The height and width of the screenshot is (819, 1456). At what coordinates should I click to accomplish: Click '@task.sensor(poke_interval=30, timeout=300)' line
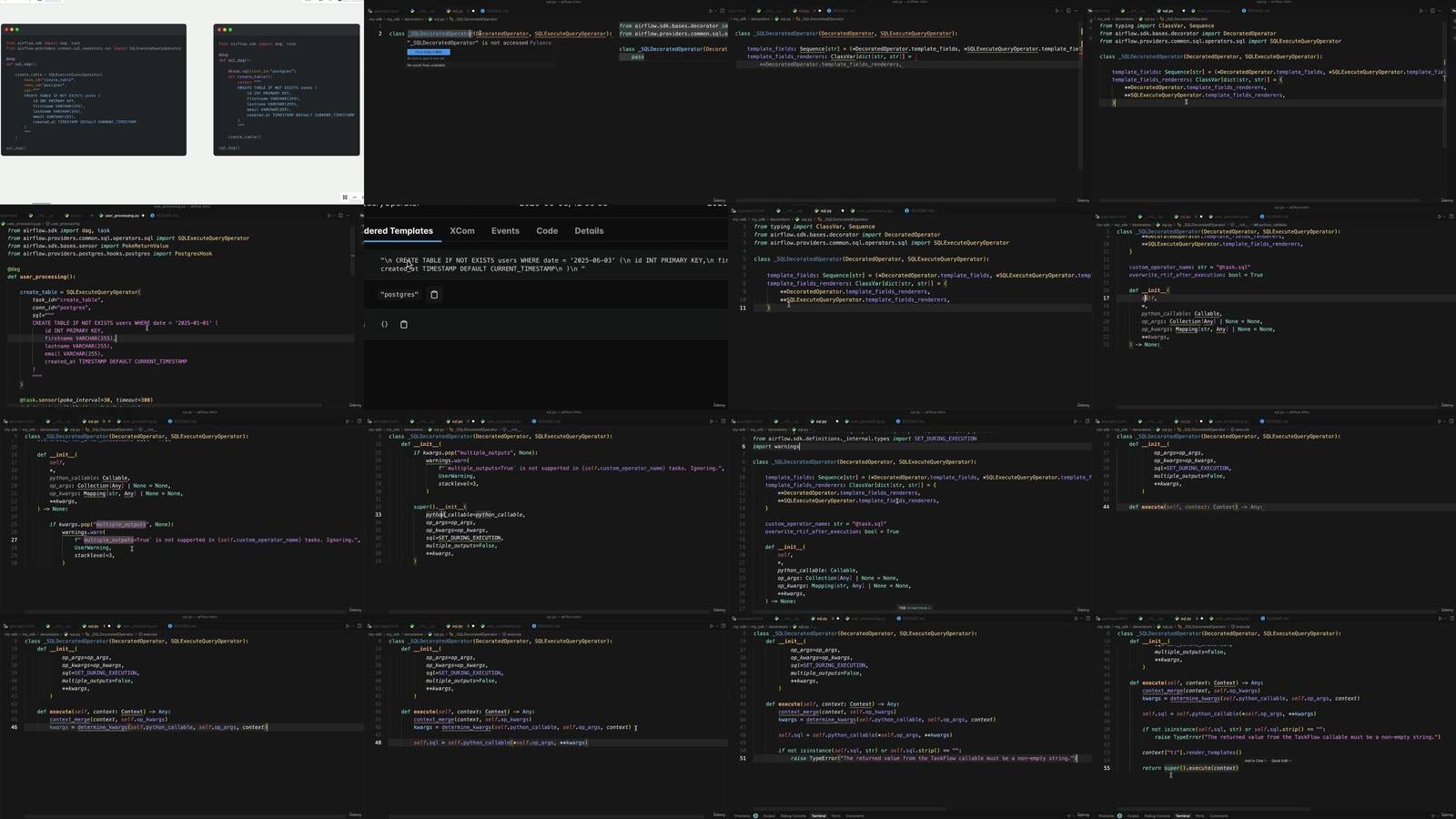pos(86,399)
